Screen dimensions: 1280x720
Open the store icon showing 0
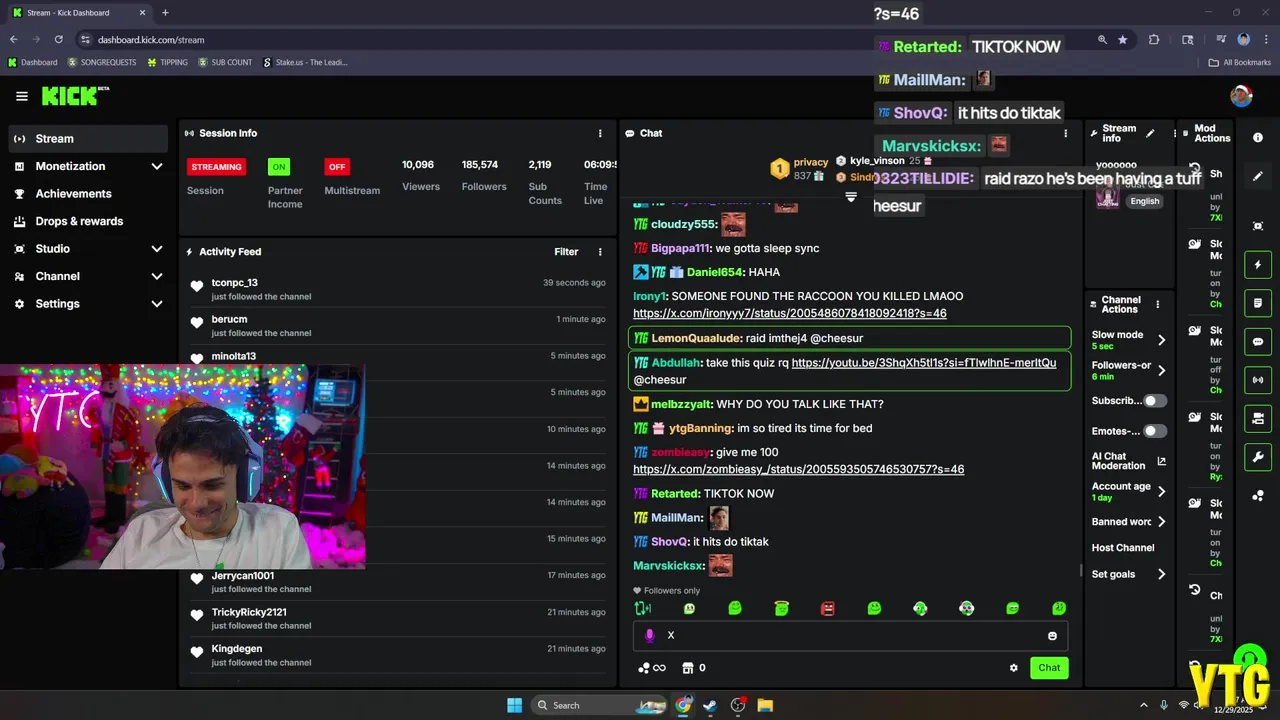(694, 668)
